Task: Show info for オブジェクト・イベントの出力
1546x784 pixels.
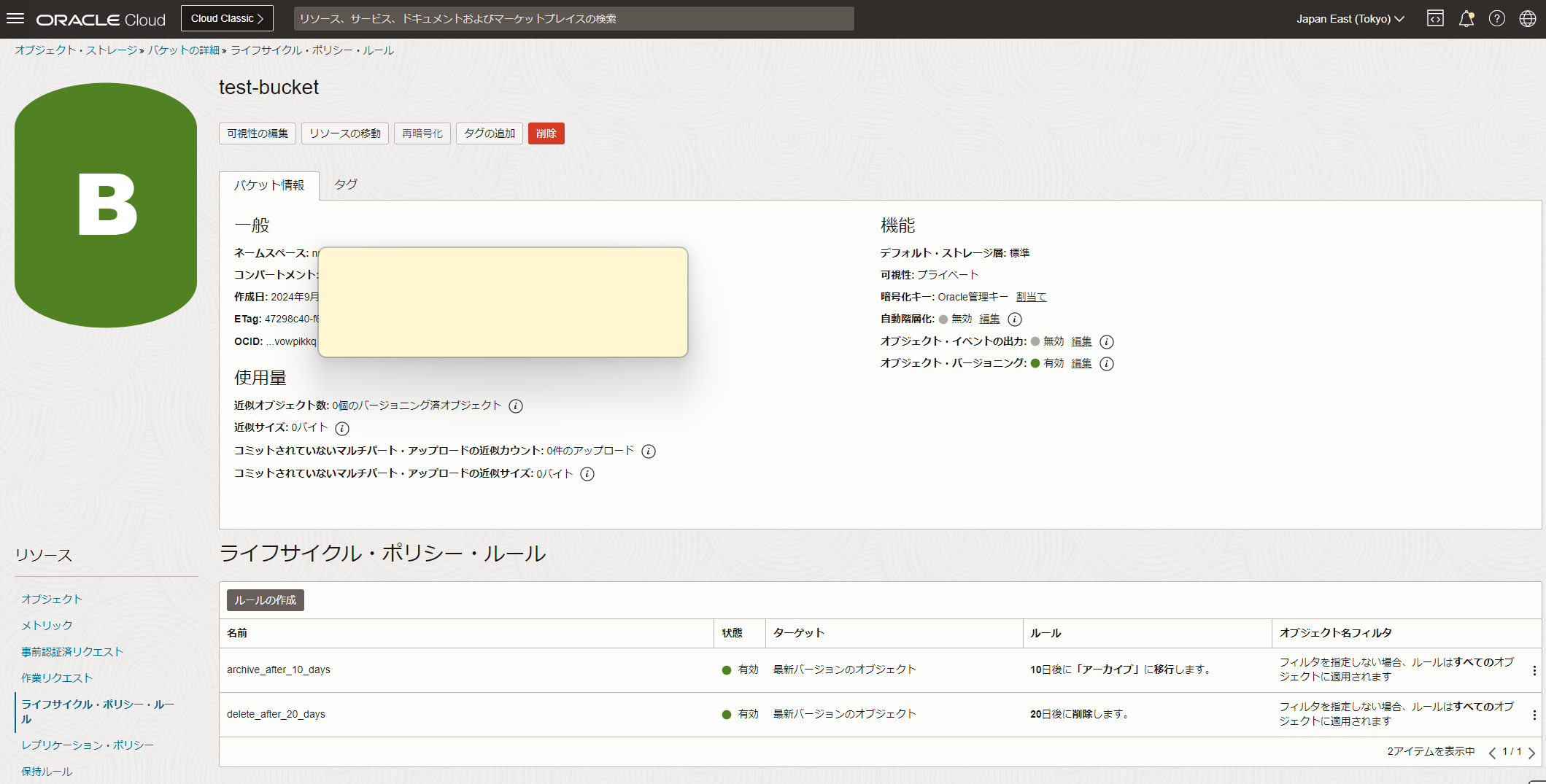Action: pyautogui.click(x=1107, y=342)
